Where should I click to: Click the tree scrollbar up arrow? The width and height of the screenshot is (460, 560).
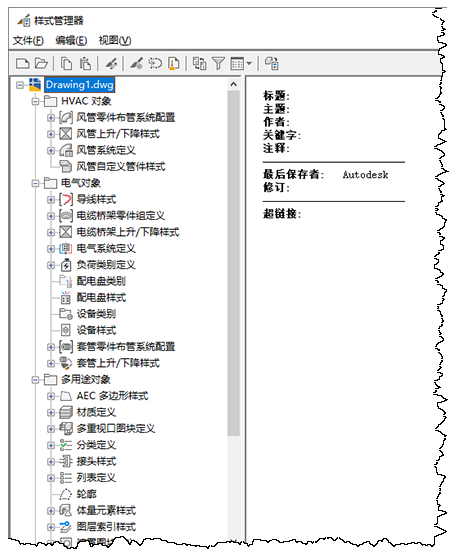click(x=234, y=84)
